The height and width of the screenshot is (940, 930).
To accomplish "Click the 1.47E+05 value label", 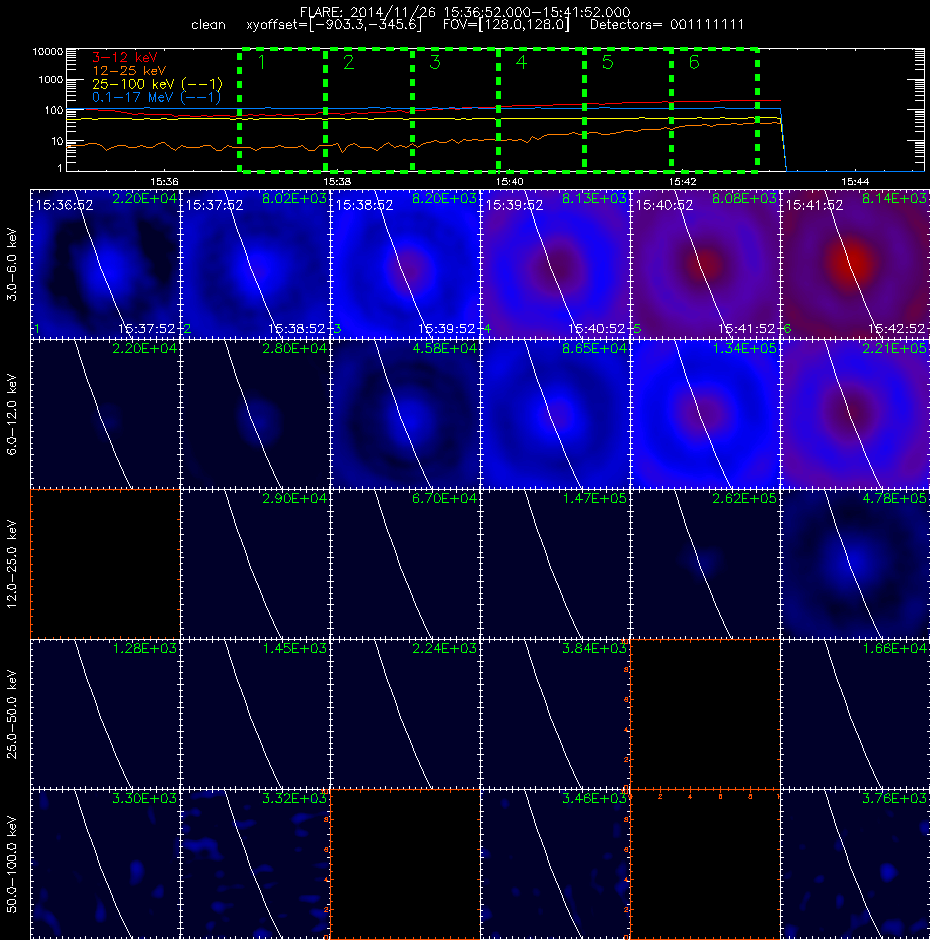I will (x=594, y=498).
